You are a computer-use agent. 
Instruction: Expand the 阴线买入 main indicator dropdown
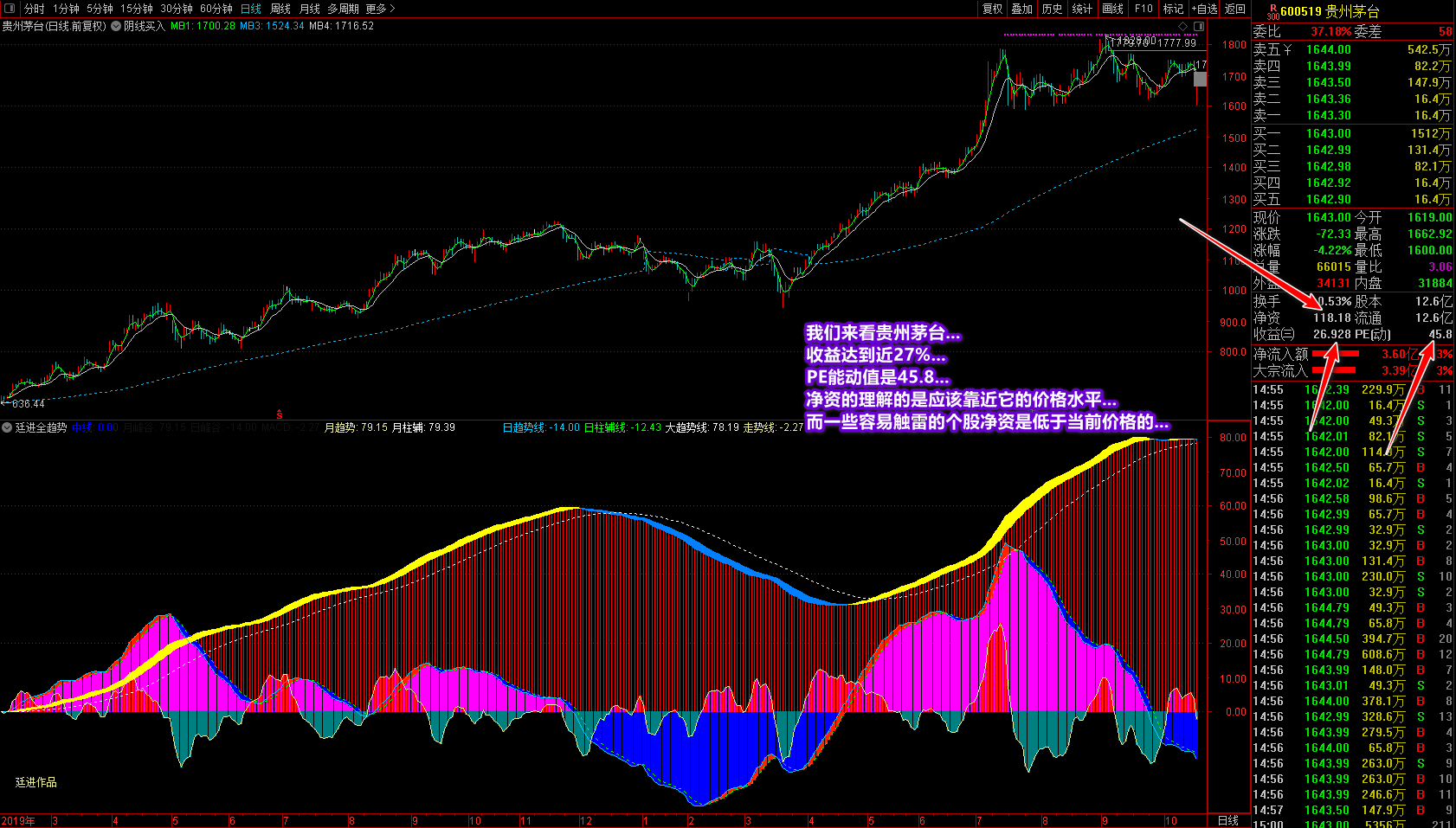116,26
